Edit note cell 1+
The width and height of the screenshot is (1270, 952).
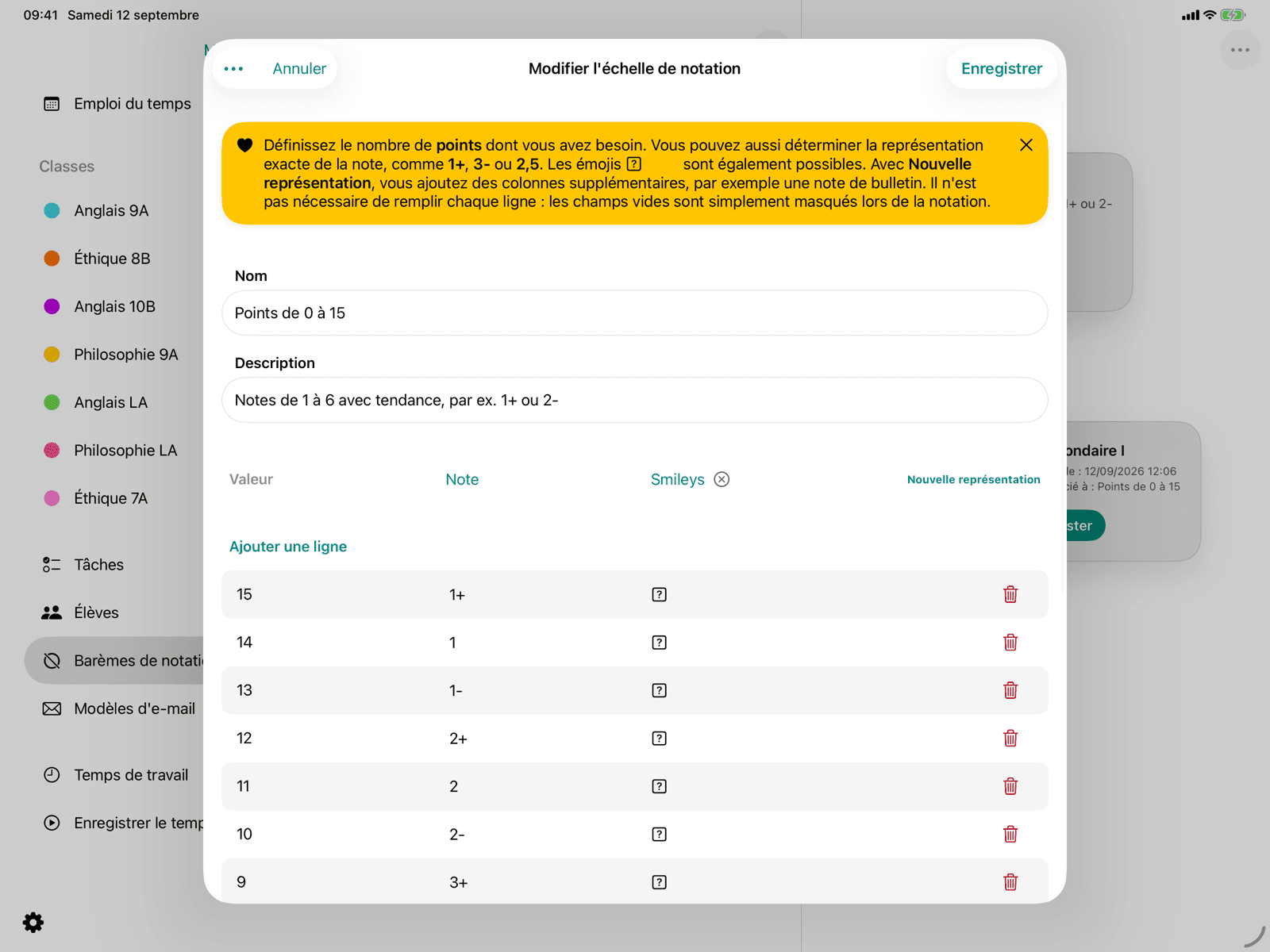(x=457, y=595)
